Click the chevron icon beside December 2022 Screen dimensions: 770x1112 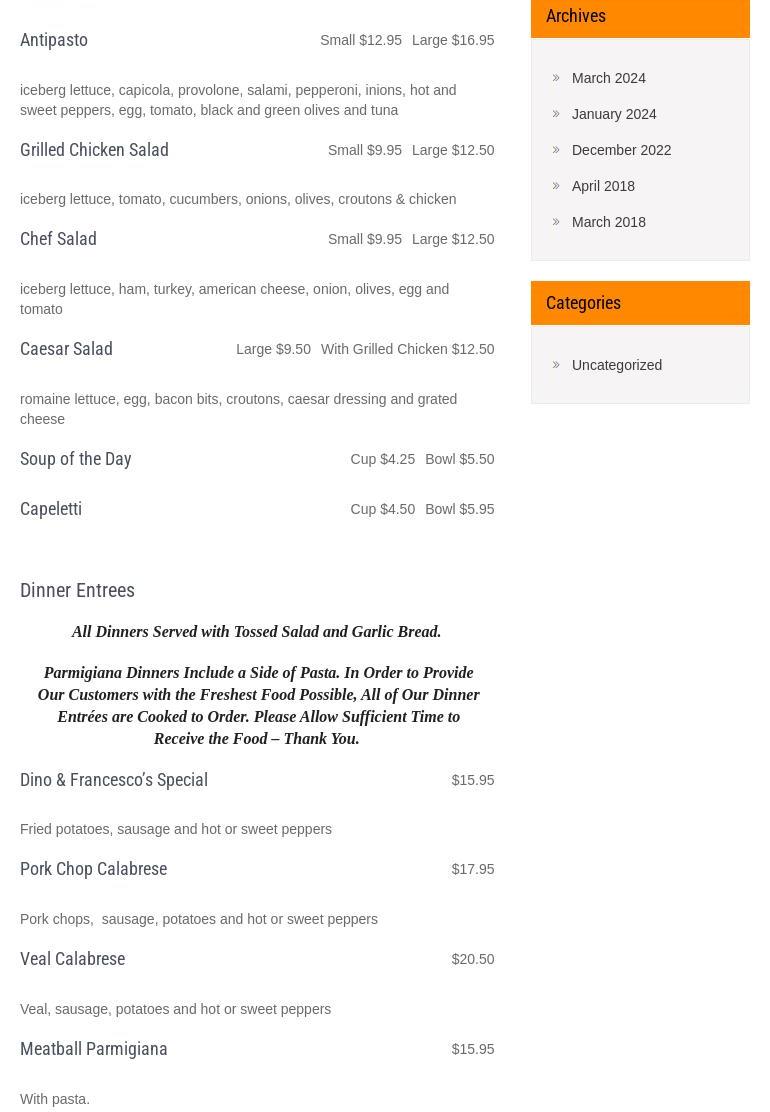(556, 150)
